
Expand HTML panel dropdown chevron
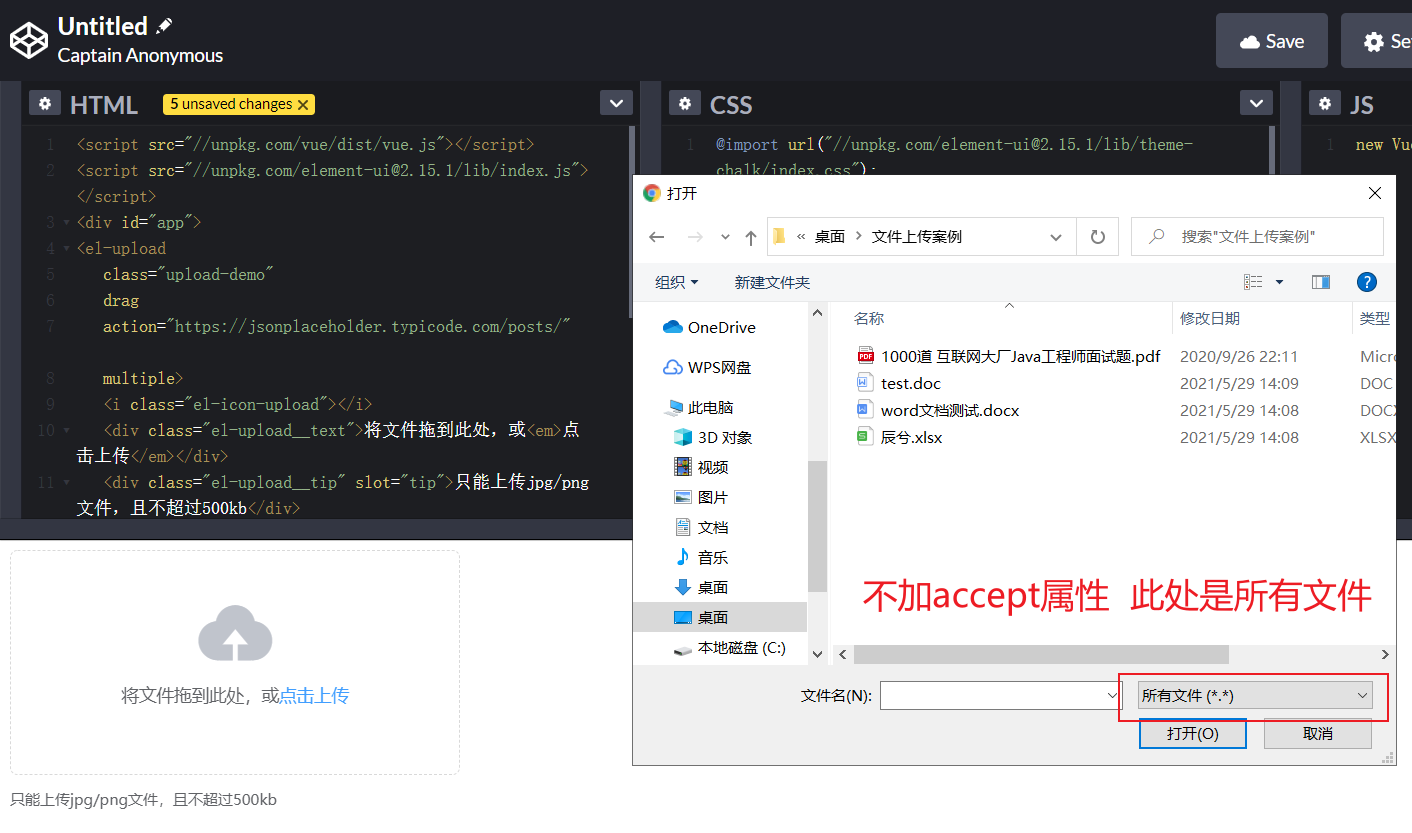pos(616,103)
